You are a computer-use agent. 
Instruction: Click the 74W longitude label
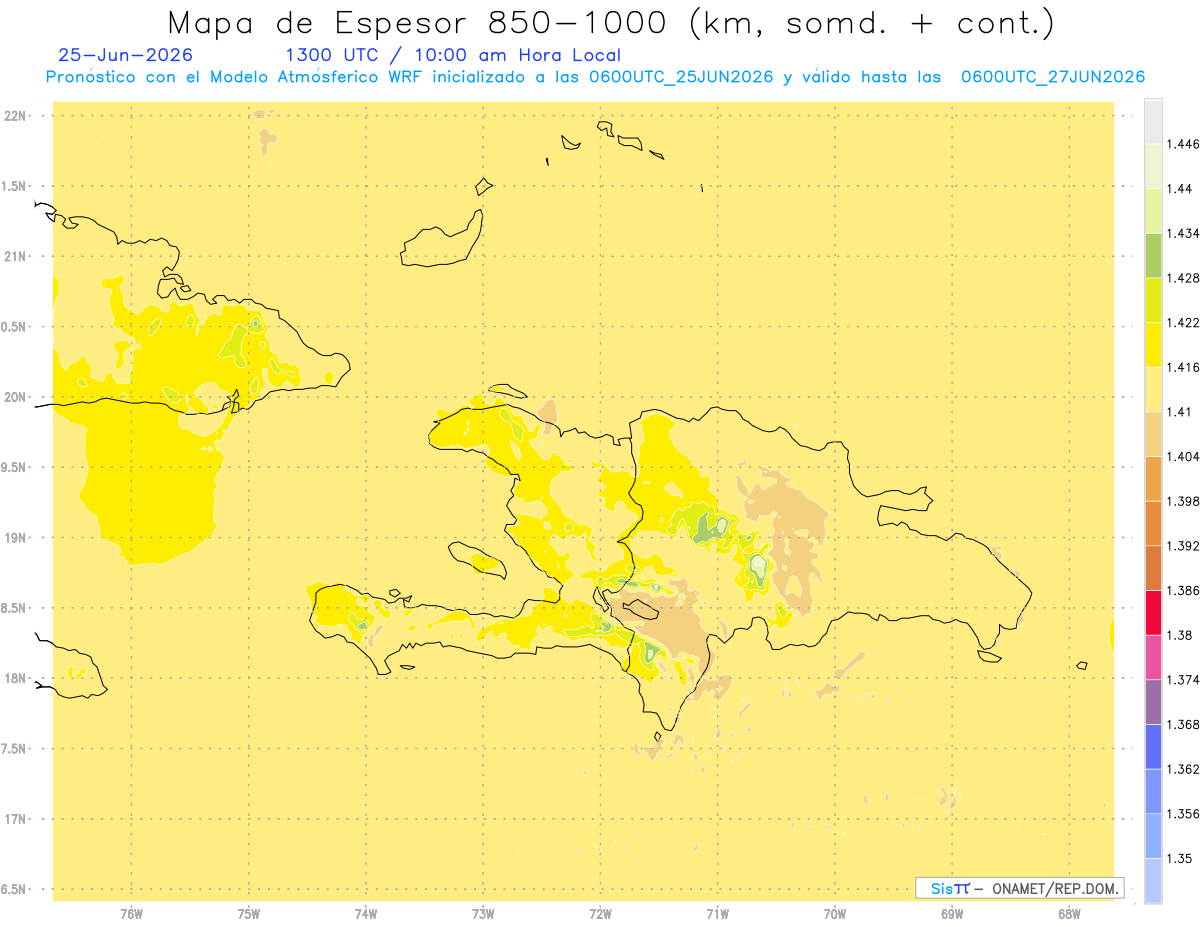click(x=366, y=913)
